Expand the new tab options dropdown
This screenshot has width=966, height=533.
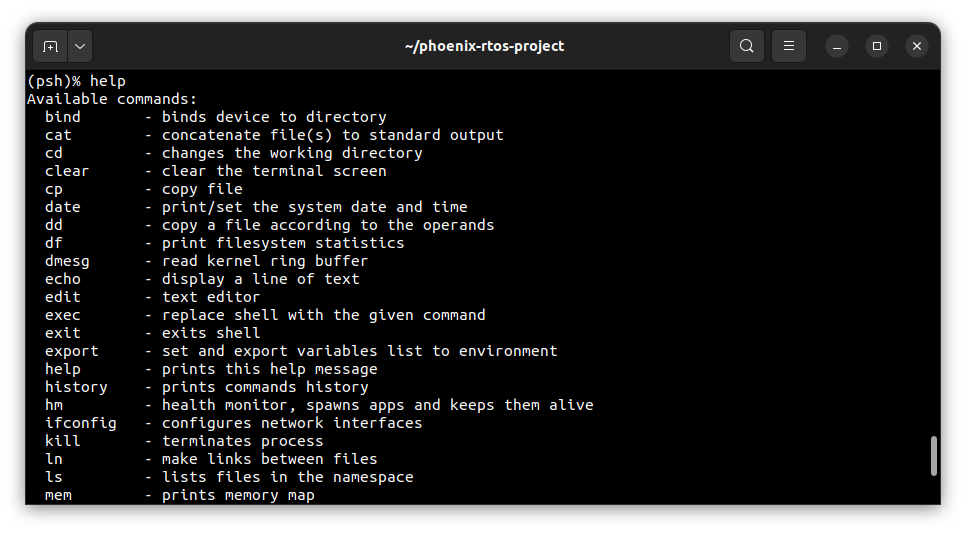click(80, 46)
